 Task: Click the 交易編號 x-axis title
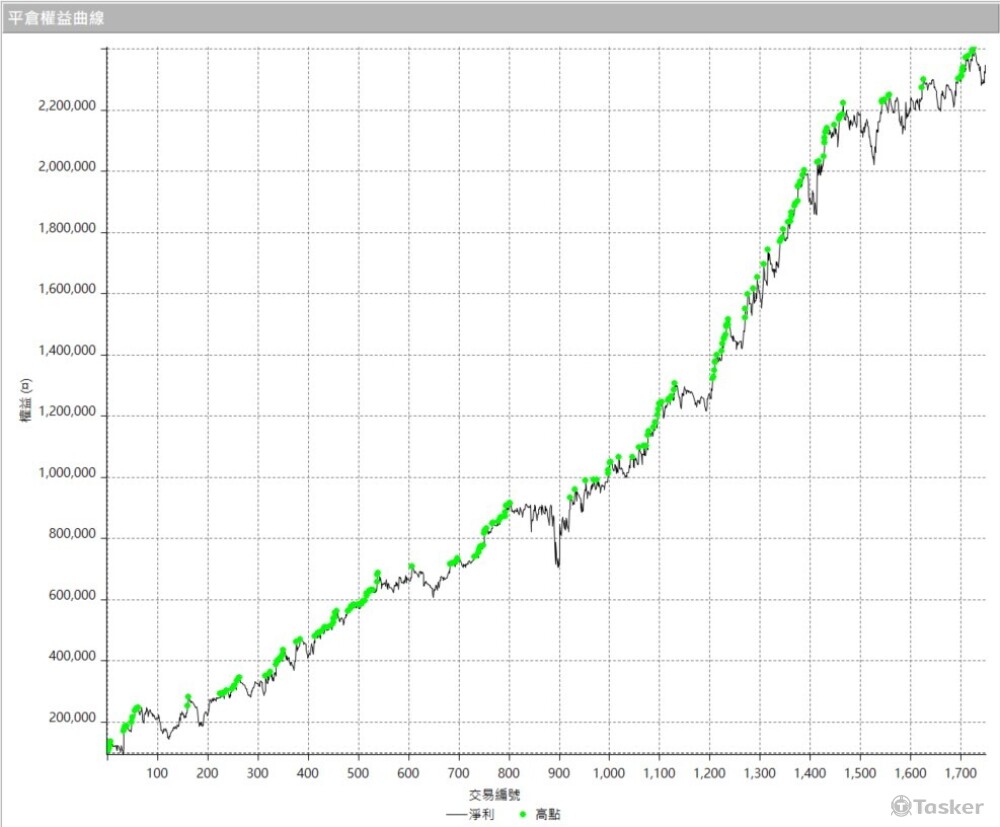(490, 794)
